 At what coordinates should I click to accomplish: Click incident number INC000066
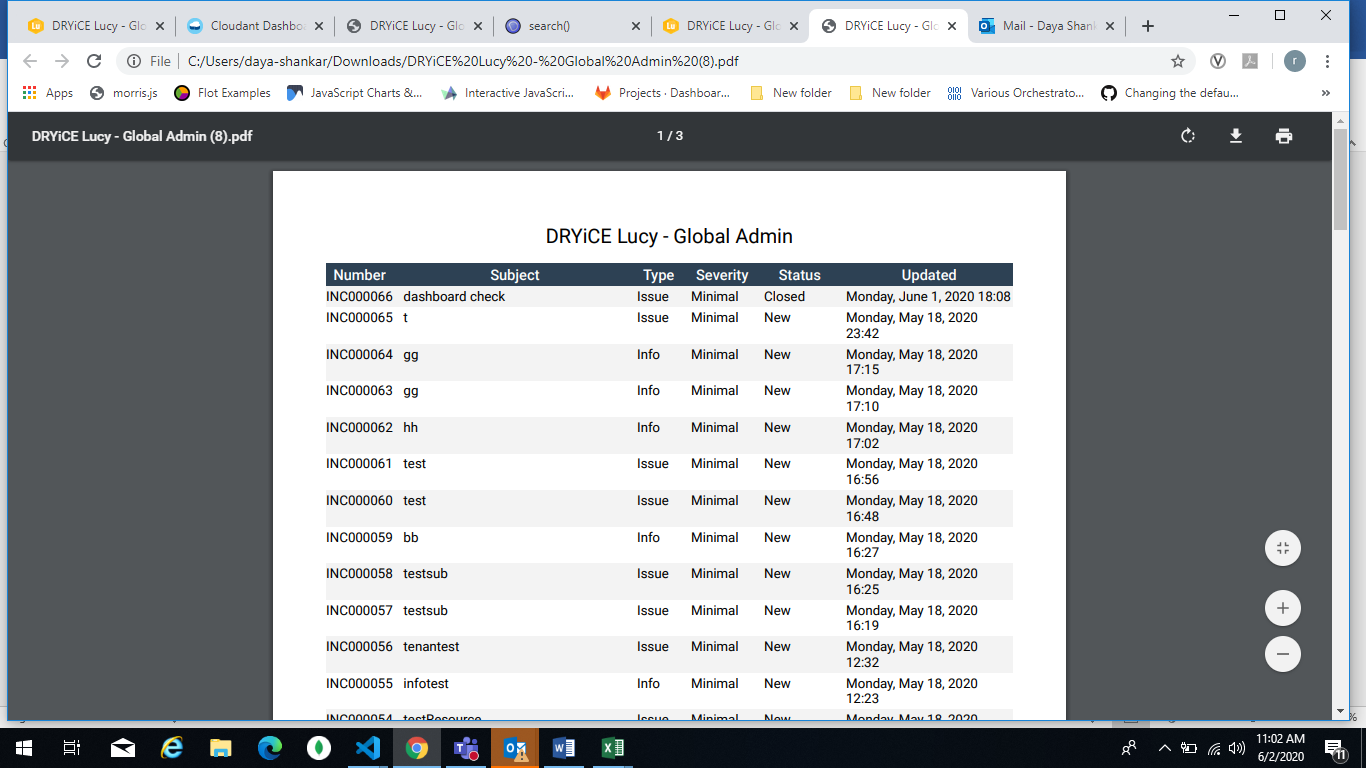point(360,297)
